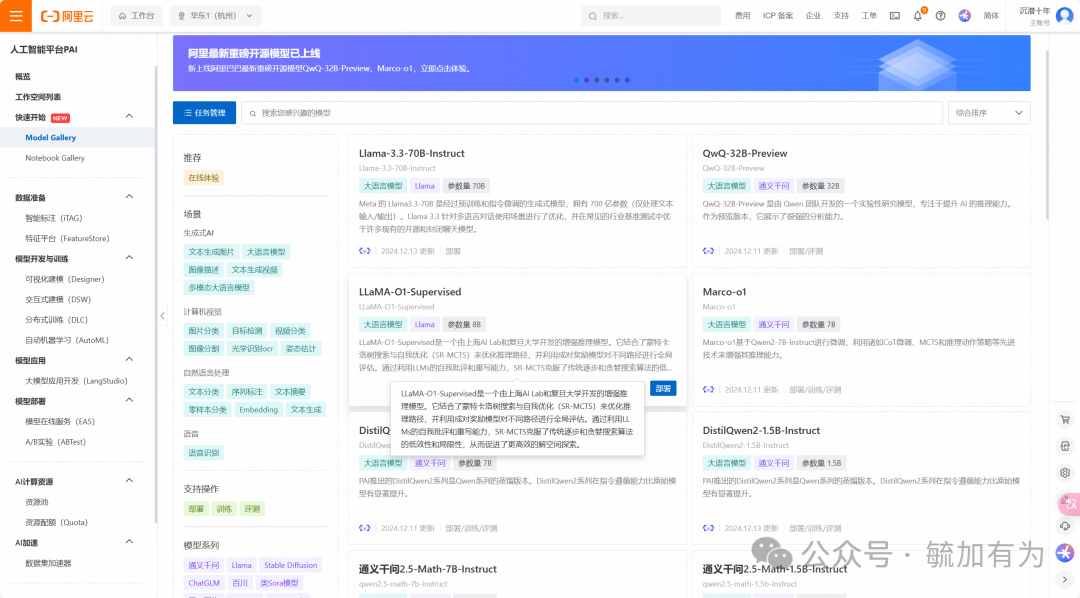This screenshot has width=1080, height=598.
Task: Go to the last banner carousel dot
Action: click(627, 80)
